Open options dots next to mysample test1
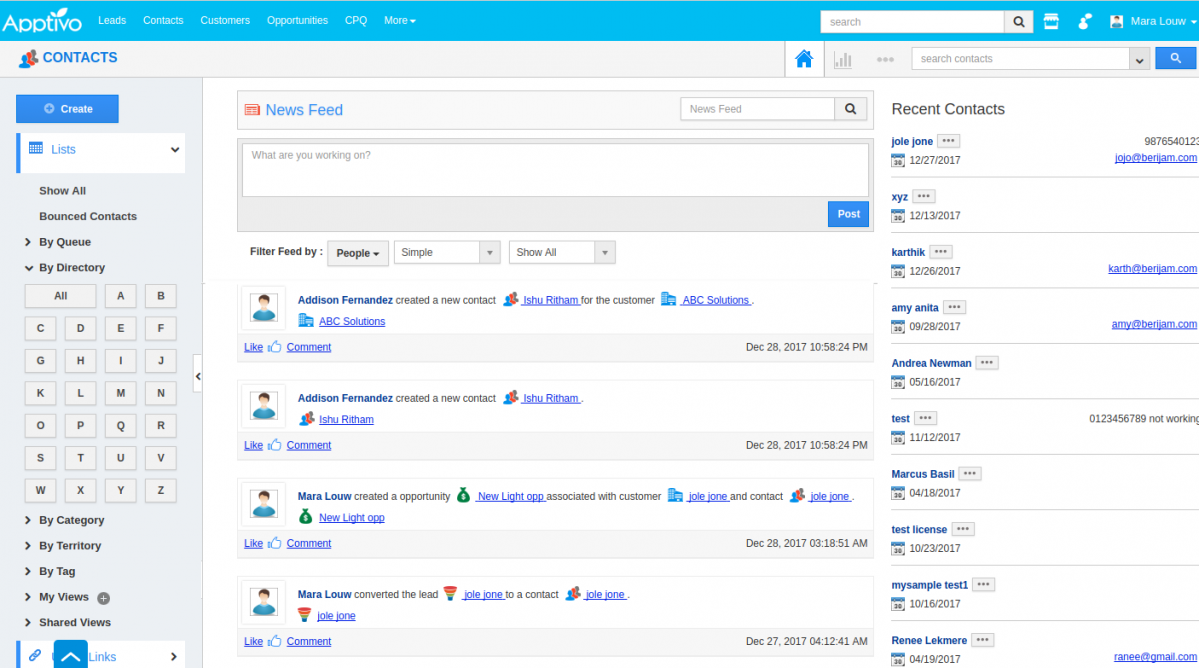The height and width of the screenshot is (668, 1199). (x=983, y=584)
